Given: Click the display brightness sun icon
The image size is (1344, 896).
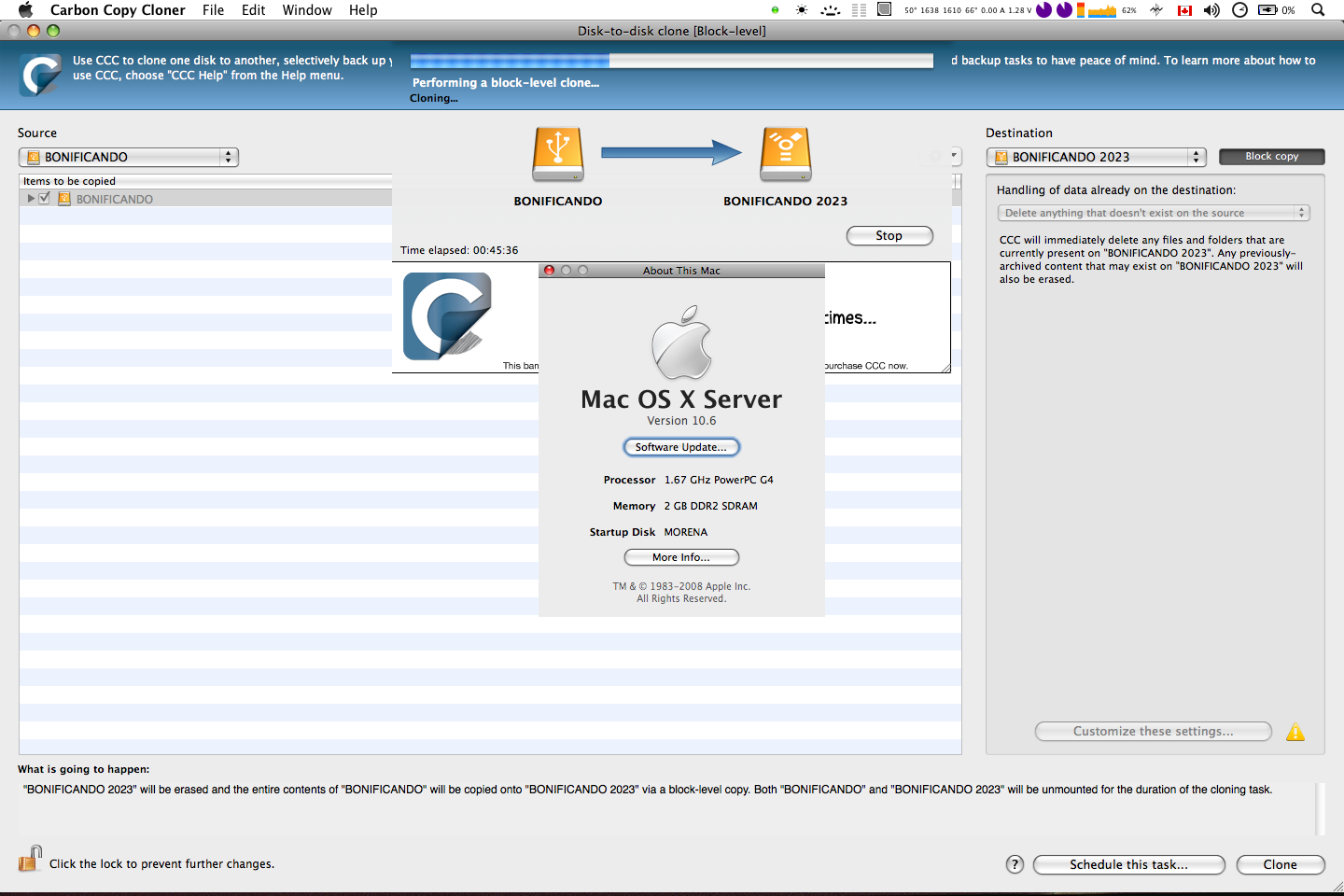Looking at the screenshot, I should tap(802, 10).
